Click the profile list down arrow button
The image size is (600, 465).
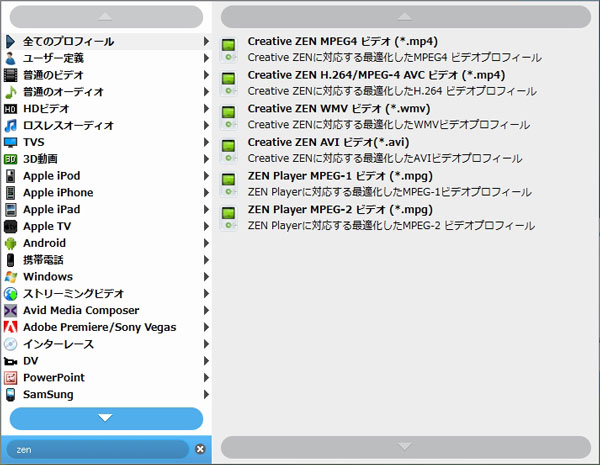click(x=406, y=447)
